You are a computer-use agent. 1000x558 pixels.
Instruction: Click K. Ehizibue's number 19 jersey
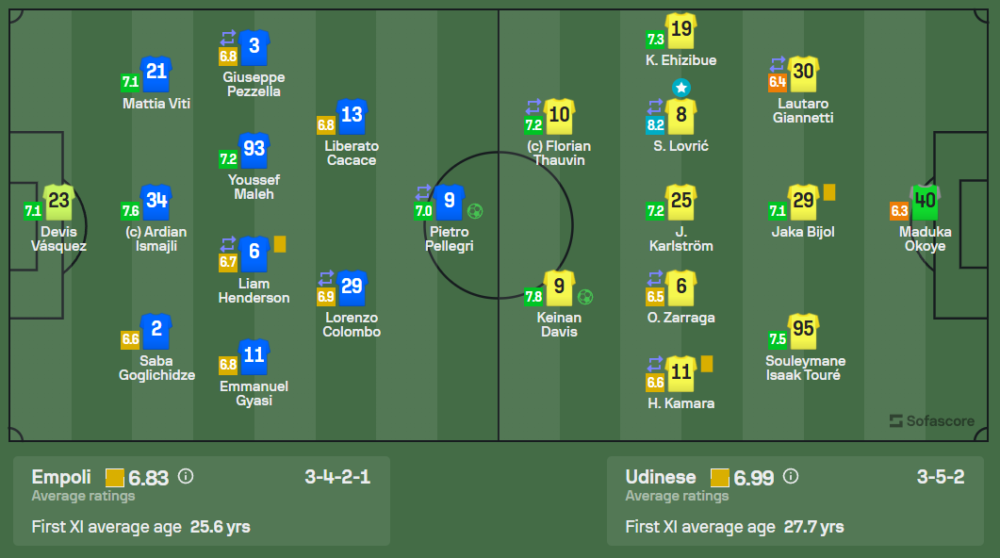click(x=680, y=31)
